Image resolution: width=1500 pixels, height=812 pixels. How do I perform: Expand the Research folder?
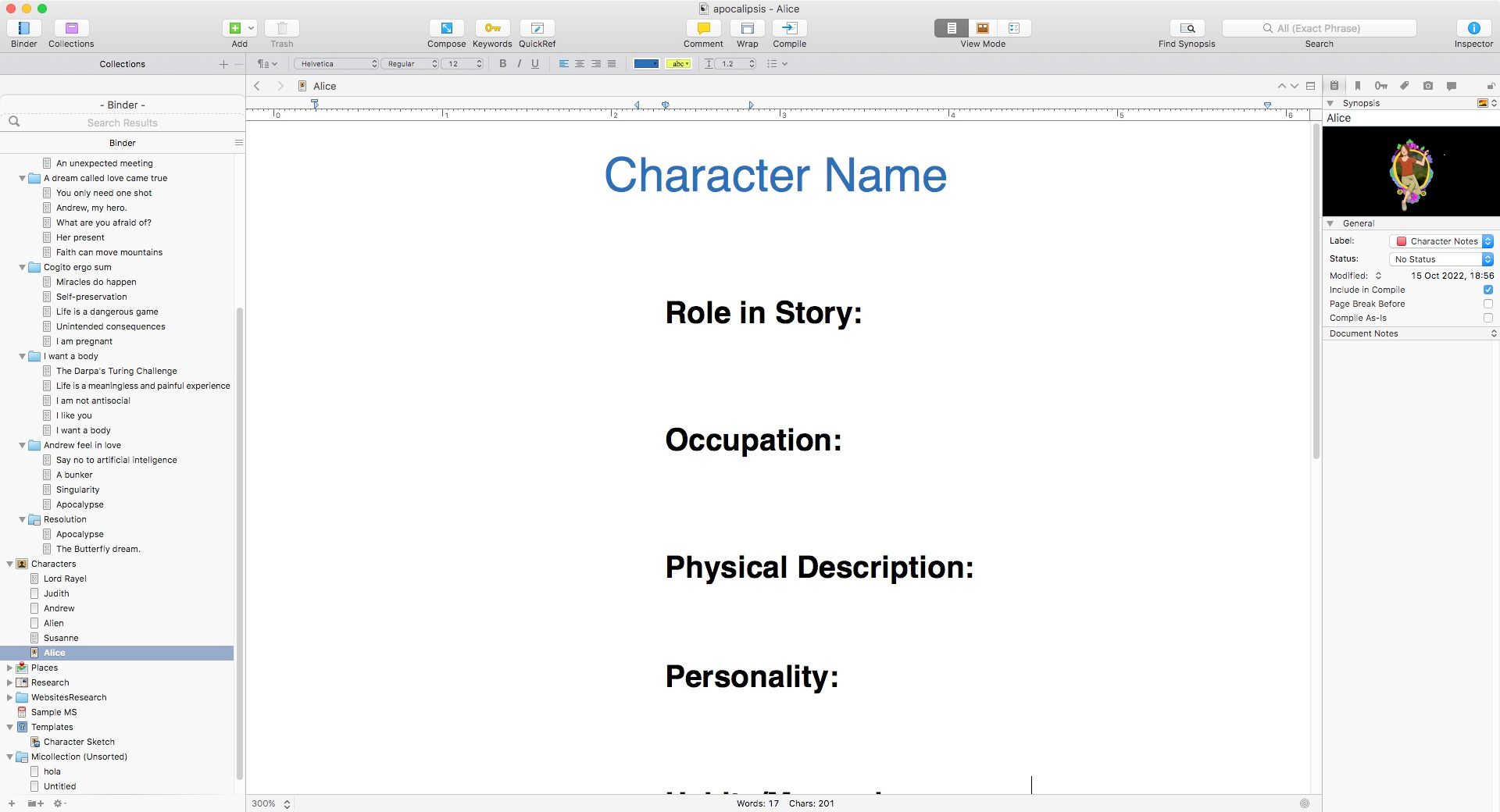point(9,682)
